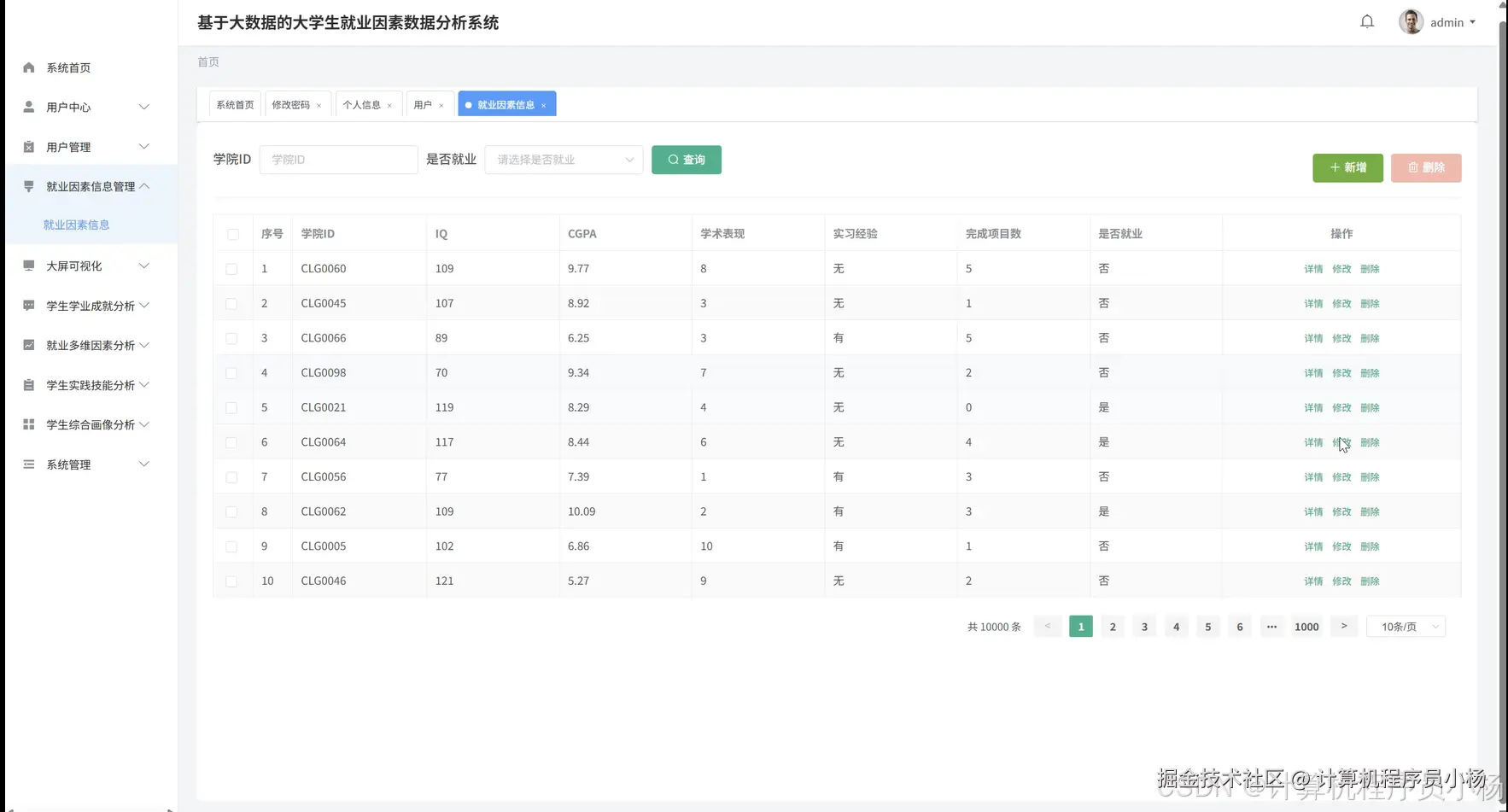Click the 查询 search button
Viewport: 1508px width, 812px height.
[687, 160]
